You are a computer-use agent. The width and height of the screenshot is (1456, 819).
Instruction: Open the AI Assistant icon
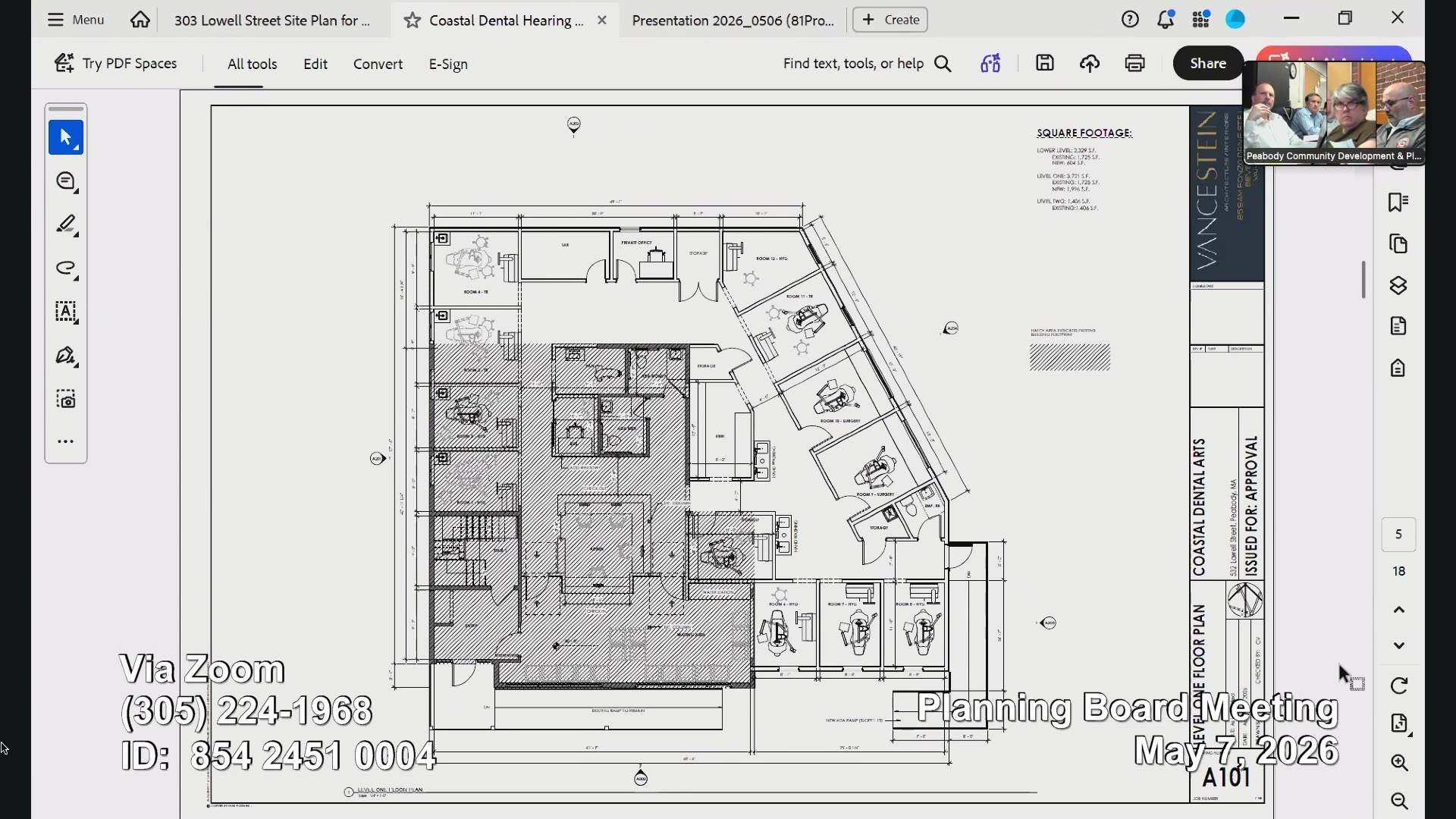point(990,64)
